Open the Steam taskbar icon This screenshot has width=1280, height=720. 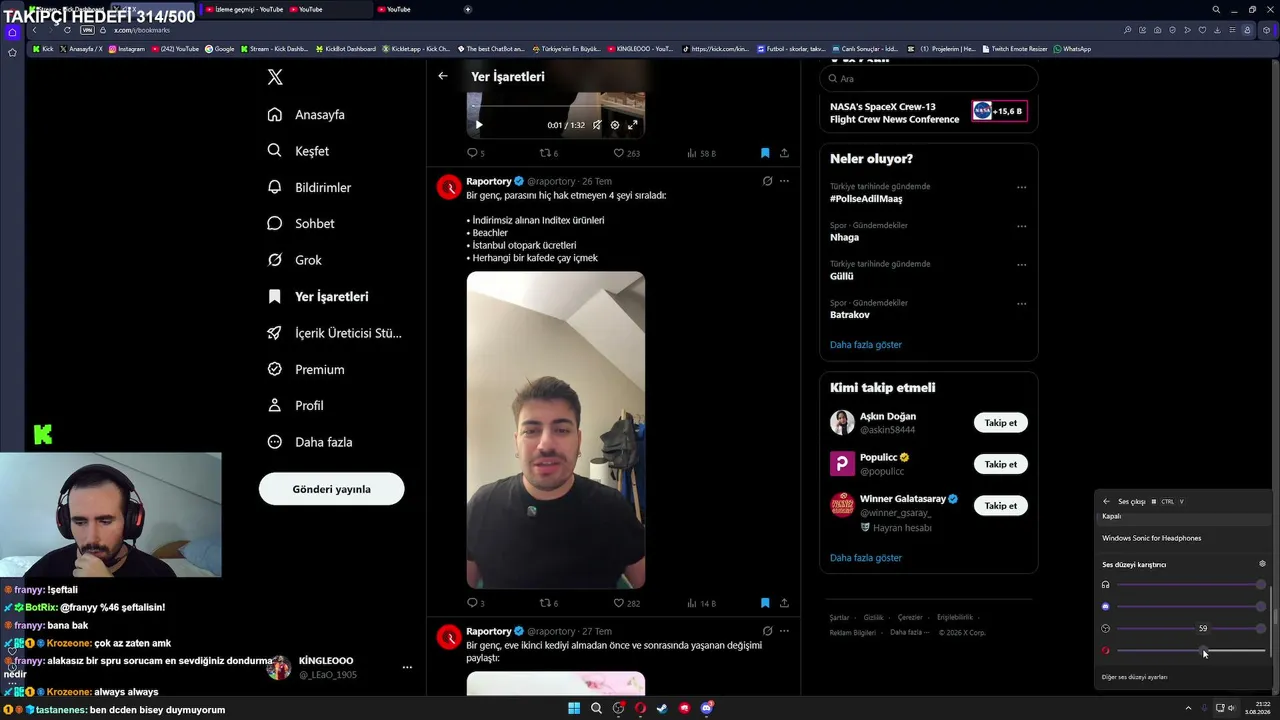click(662, 708)
